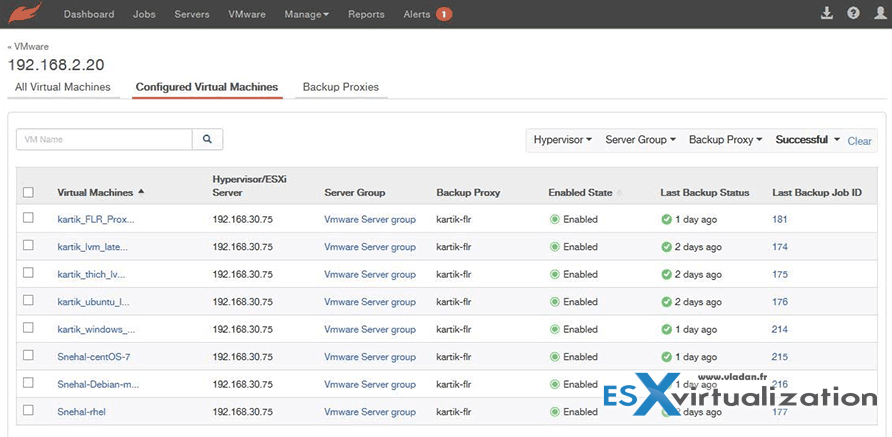Check the kartik_thich_lv row checkbox
892x437 pixels.
click(x=28, y=273)
